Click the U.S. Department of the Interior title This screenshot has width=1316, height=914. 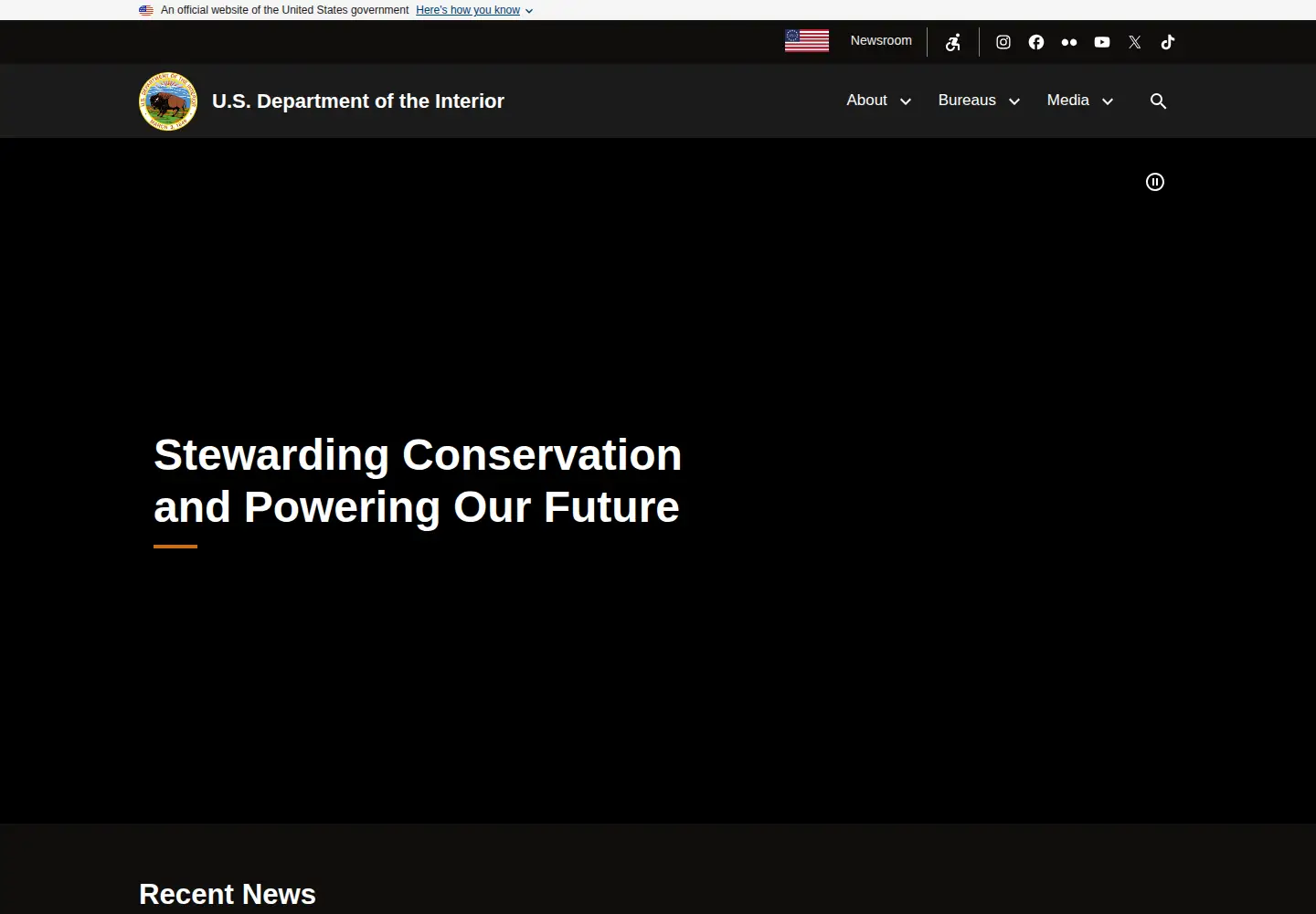pos(358,101)
